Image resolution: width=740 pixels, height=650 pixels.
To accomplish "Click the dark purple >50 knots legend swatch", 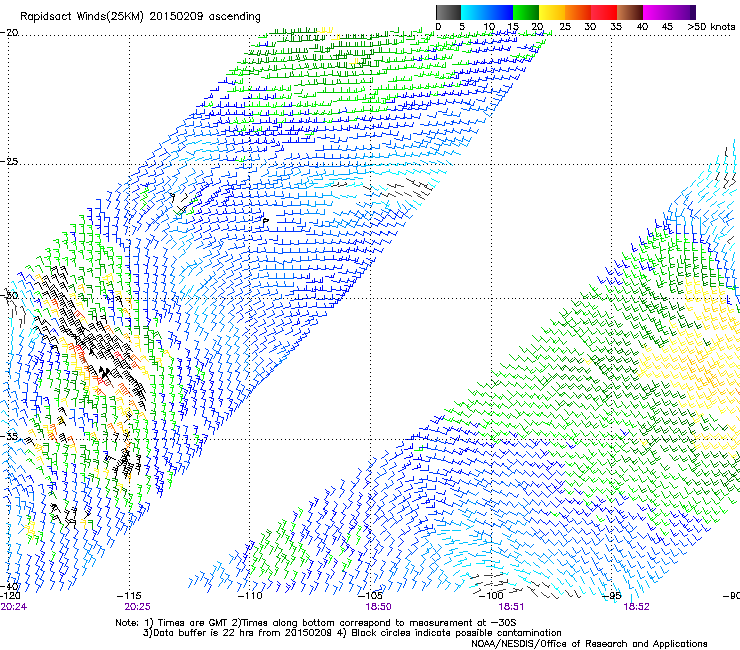I will [692, 12].
